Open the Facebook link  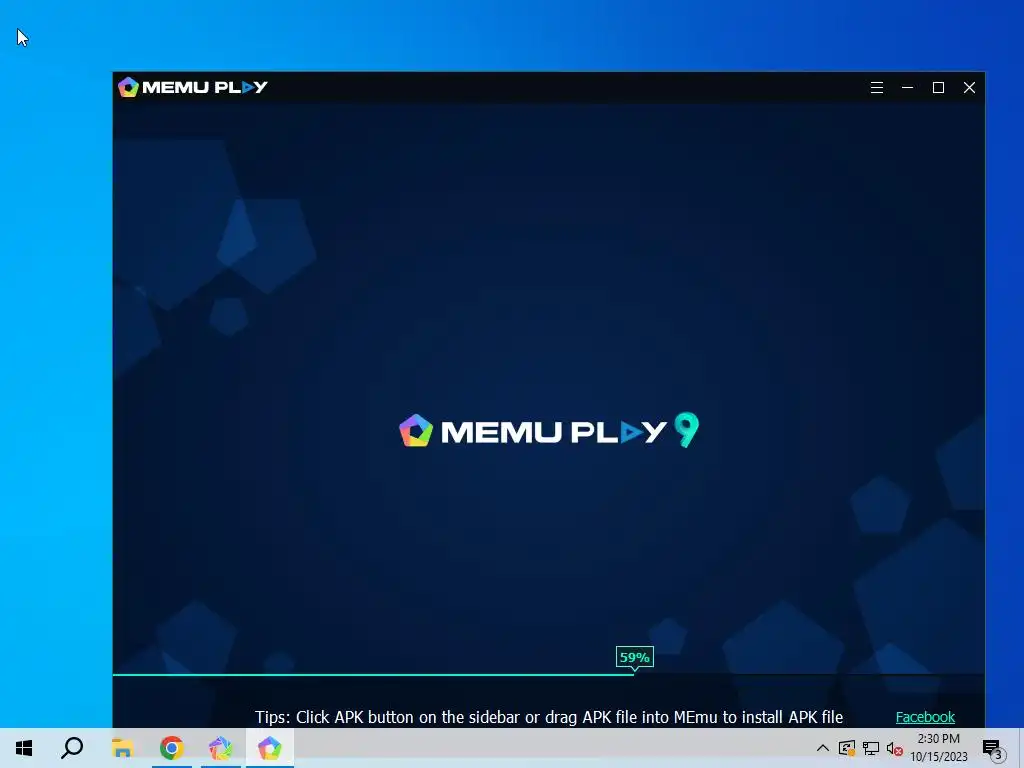[x=925, y=717]
